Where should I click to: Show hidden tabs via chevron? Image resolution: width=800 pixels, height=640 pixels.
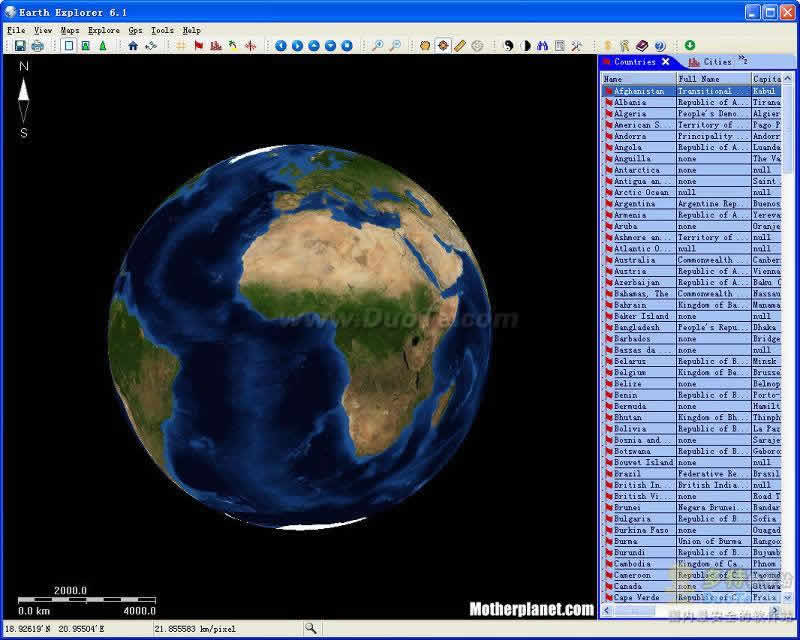coord(743,60)
